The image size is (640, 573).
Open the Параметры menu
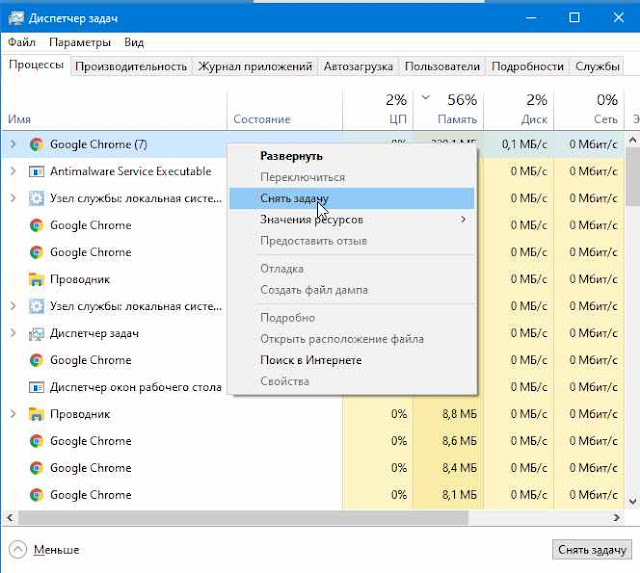pos(80,42)
